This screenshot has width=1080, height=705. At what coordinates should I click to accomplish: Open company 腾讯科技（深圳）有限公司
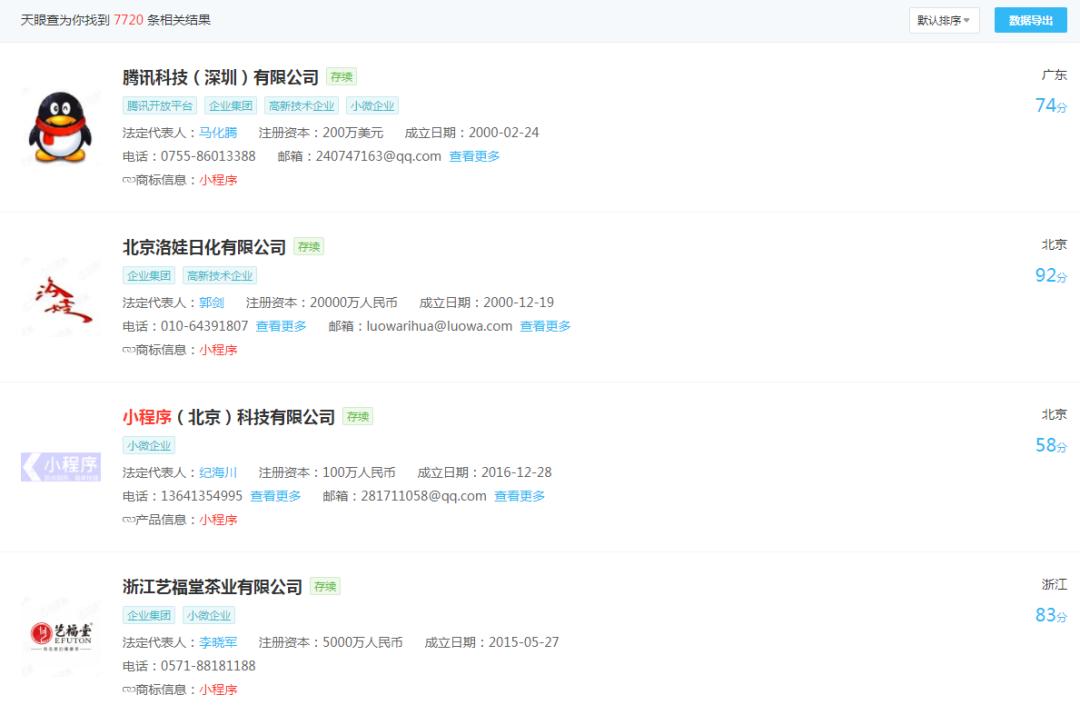(x=220, y=77)
